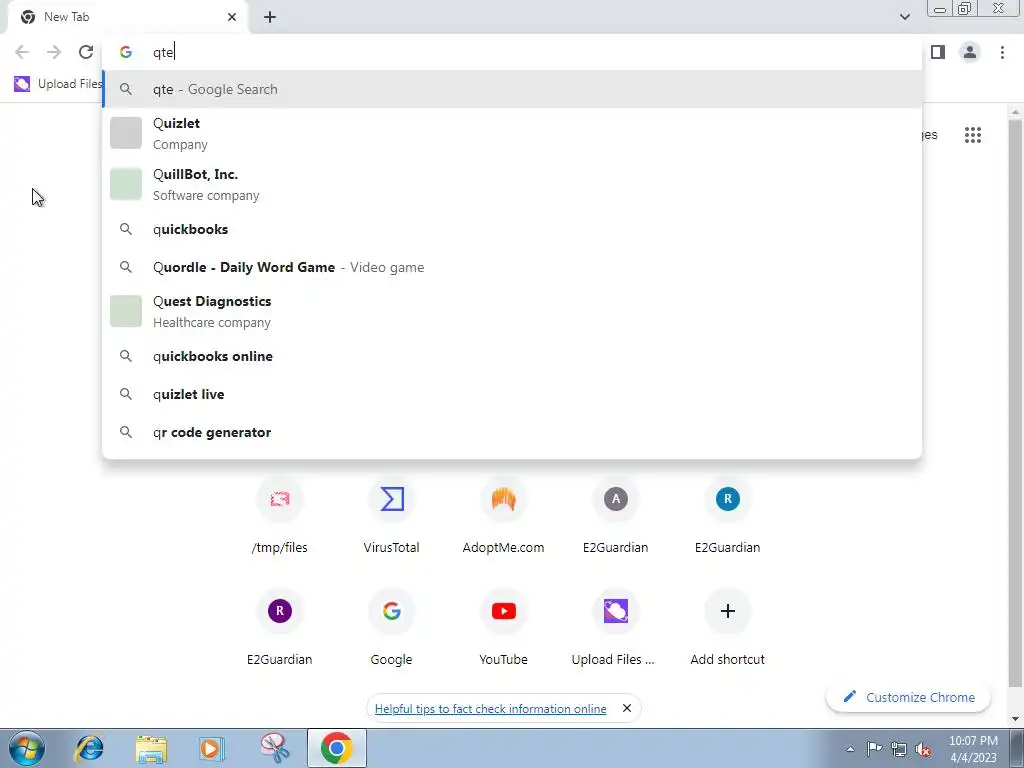Expand the tab search chevron
1024x768 pixels.
pos(904,17)
